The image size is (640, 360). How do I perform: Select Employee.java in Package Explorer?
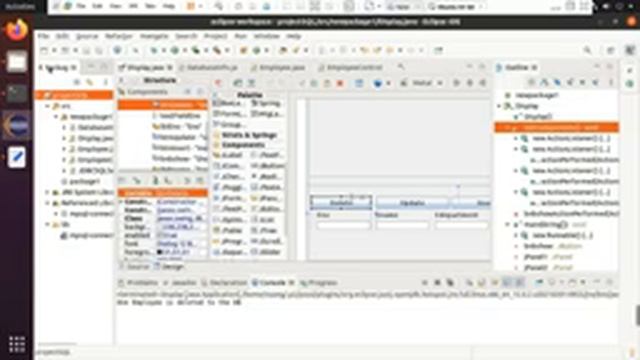[92, 149]
